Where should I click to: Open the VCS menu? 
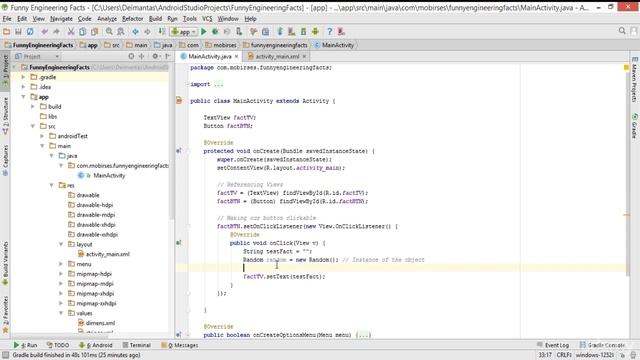pyautogui.click(x=207, y=19)
